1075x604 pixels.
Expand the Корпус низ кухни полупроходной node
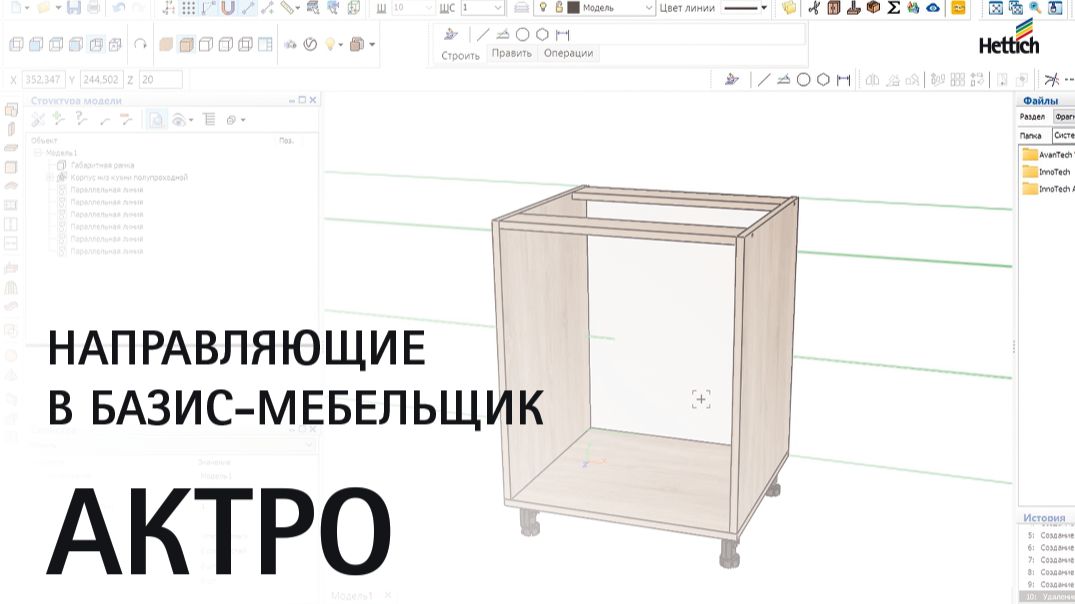pos(50,178)
